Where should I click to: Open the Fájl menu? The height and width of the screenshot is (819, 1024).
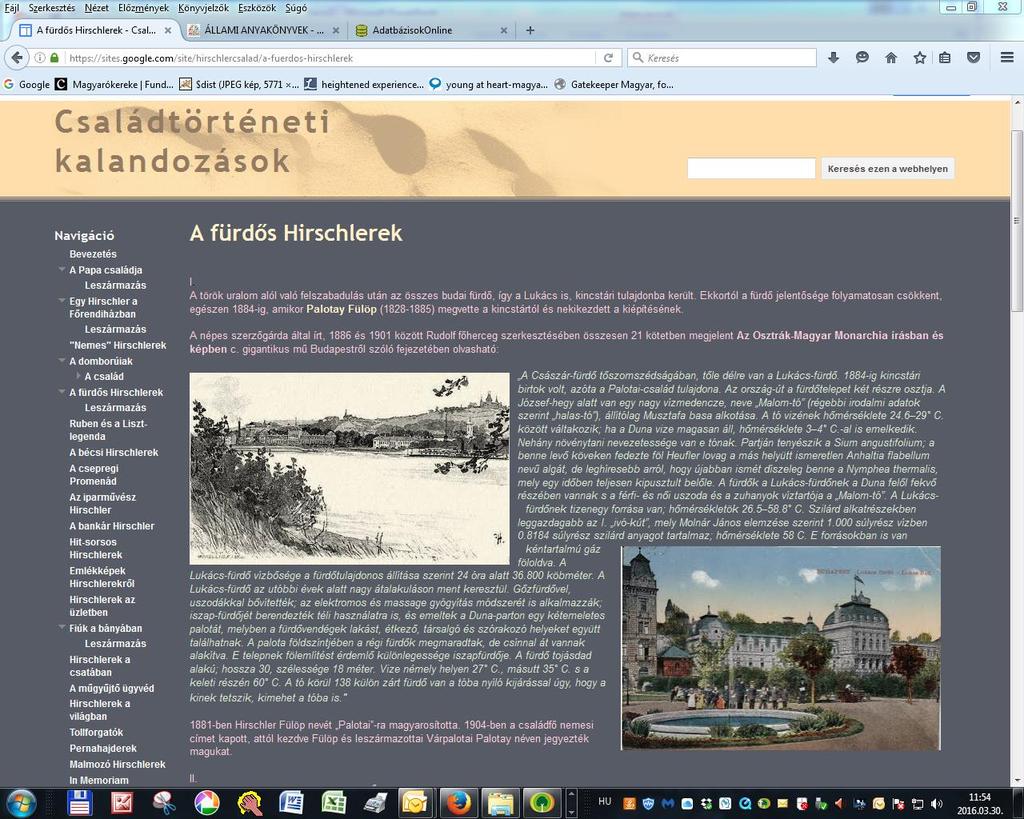[12, 8]
